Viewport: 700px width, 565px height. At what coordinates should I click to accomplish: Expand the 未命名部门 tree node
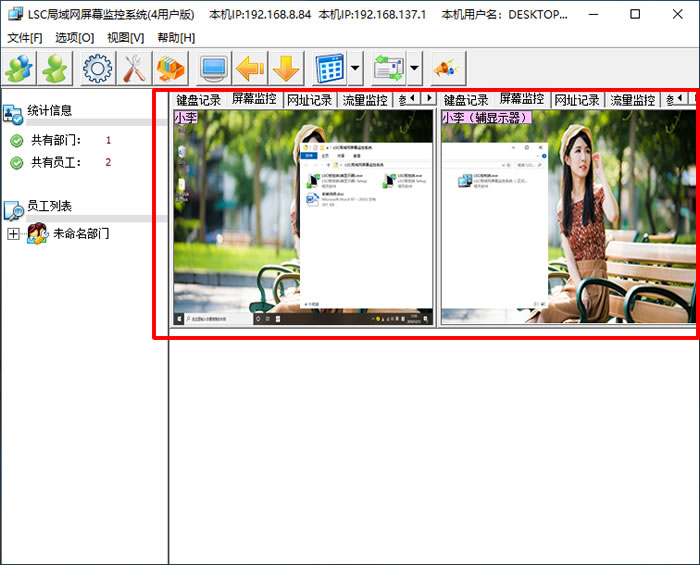pyautogui.click(x=13, y=233)
